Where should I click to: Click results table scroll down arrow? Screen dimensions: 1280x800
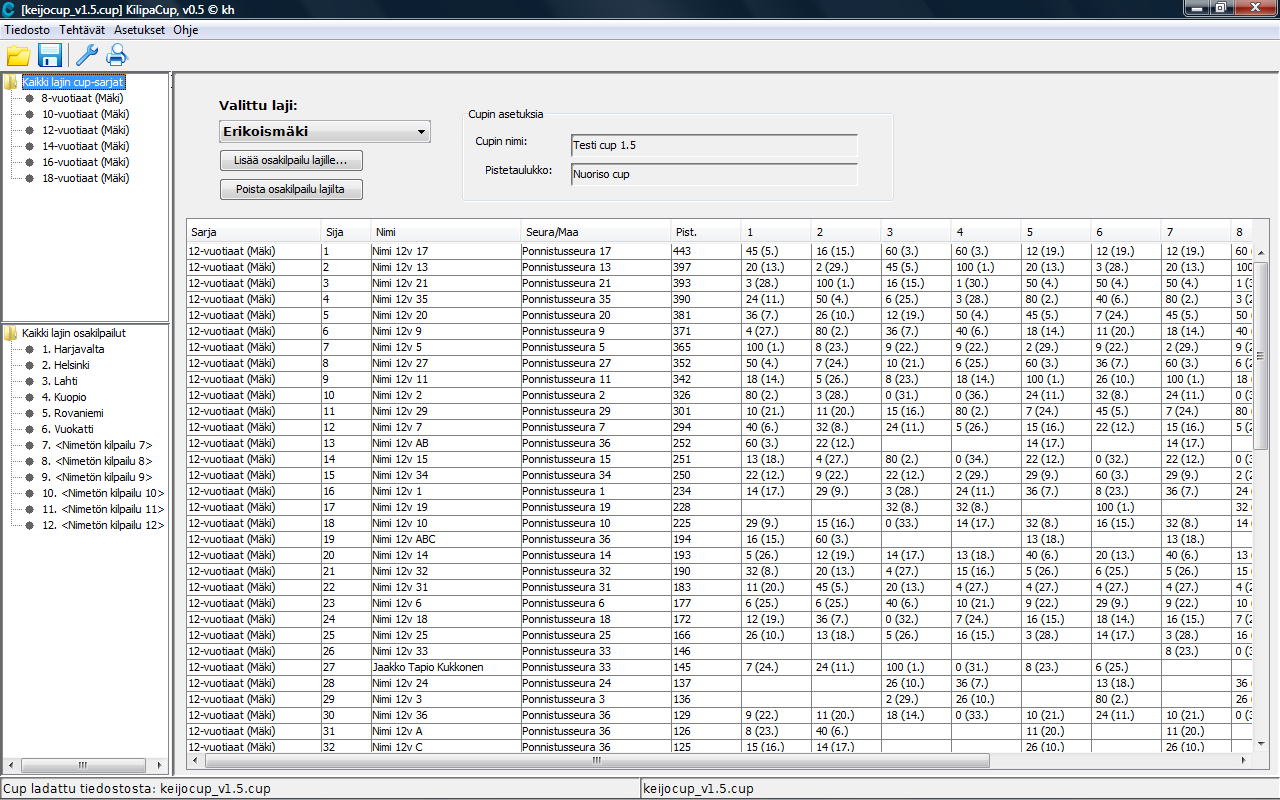pos(1260,745)
